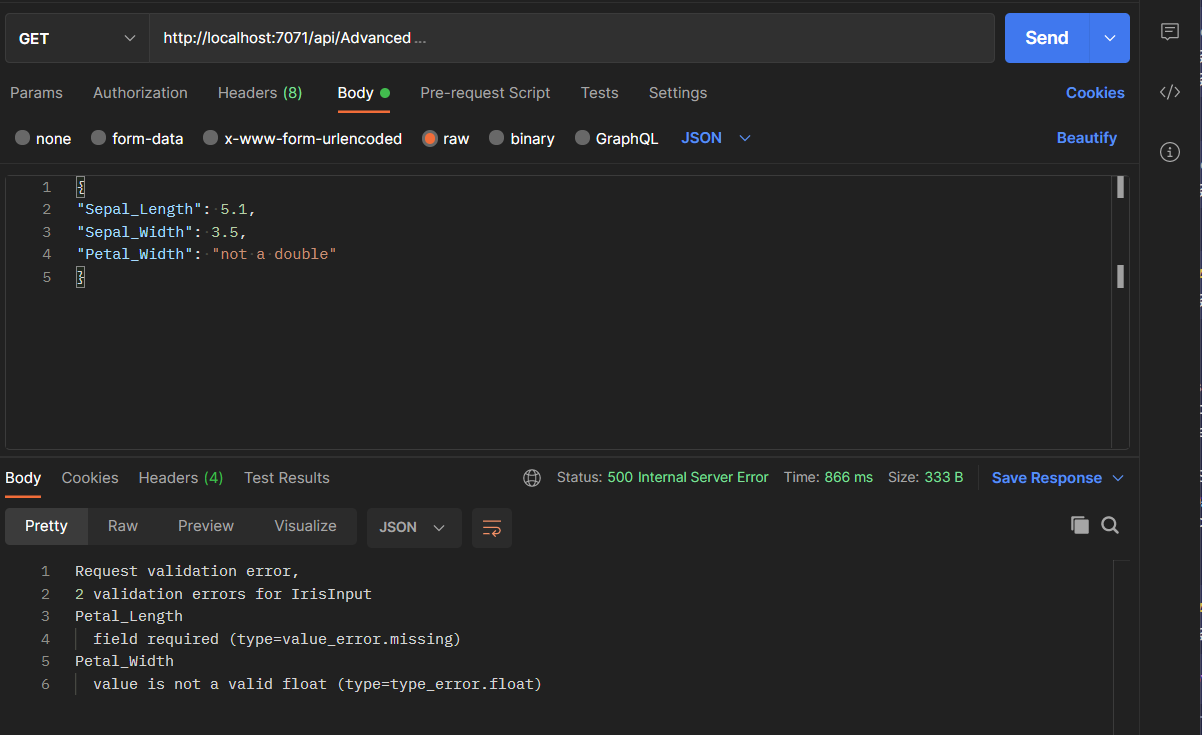This screenshot has width=1202, height=735.
Task: Open the comments panel
Action: pyautogui.click(x=1170, y=32)
